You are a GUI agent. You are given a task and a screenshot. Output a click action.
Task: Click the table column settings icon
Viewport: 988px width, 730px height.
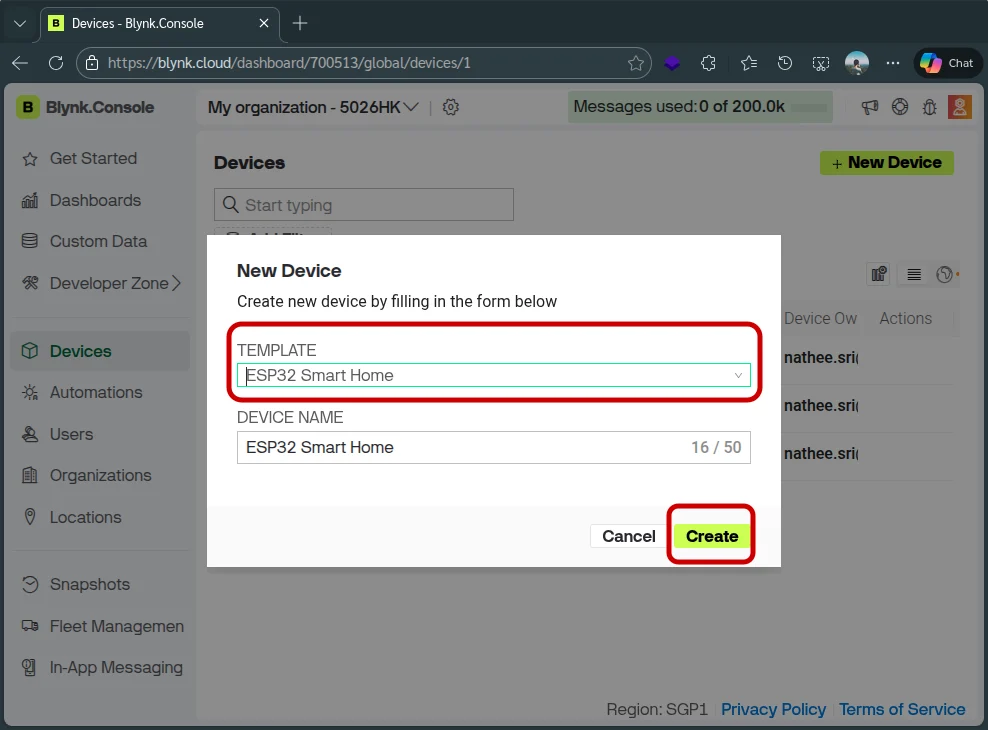click(880, 274)
